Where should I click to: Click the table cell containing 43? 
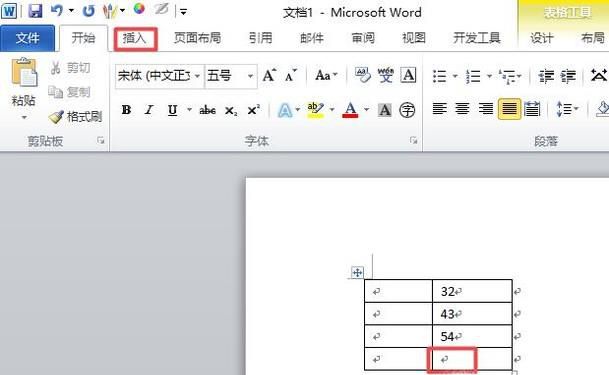pyautogui.click(x=472, y=314)
